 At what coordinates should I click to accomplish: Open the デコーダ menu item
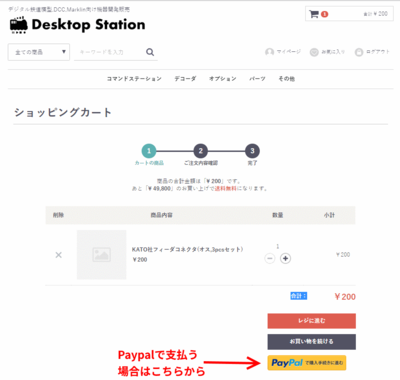(x=185, y=79)
